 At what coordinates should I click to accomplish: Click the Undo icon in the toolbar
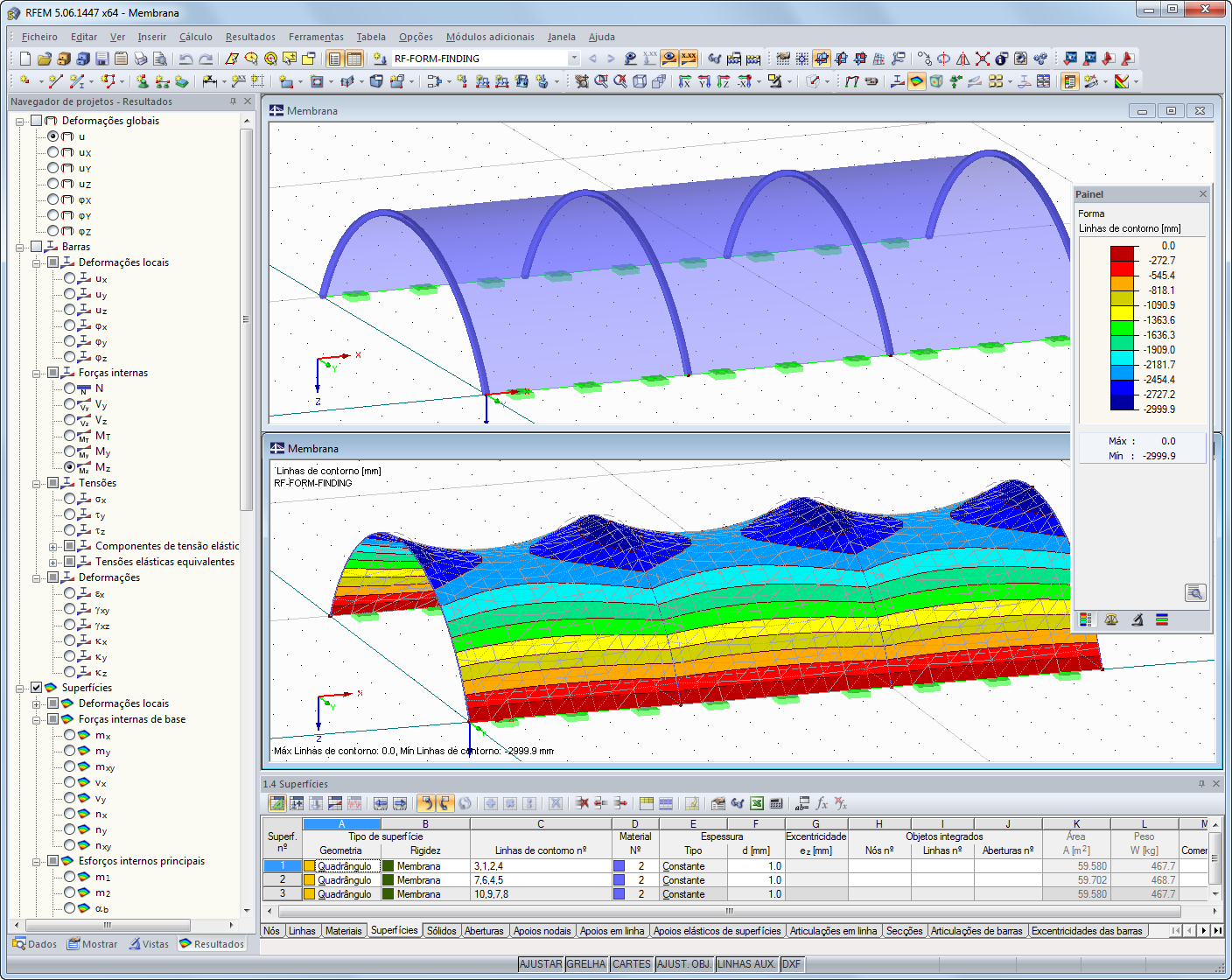coord(185,59)
